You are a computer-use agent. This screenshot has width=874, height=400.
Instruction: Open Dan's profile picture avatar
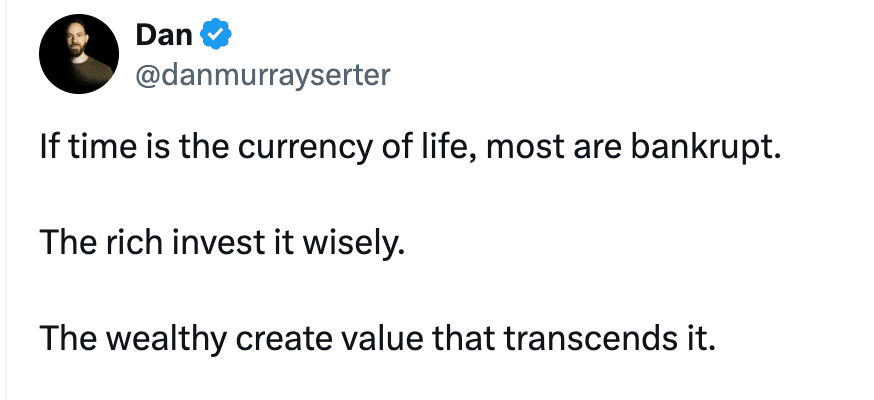point(79,54)
